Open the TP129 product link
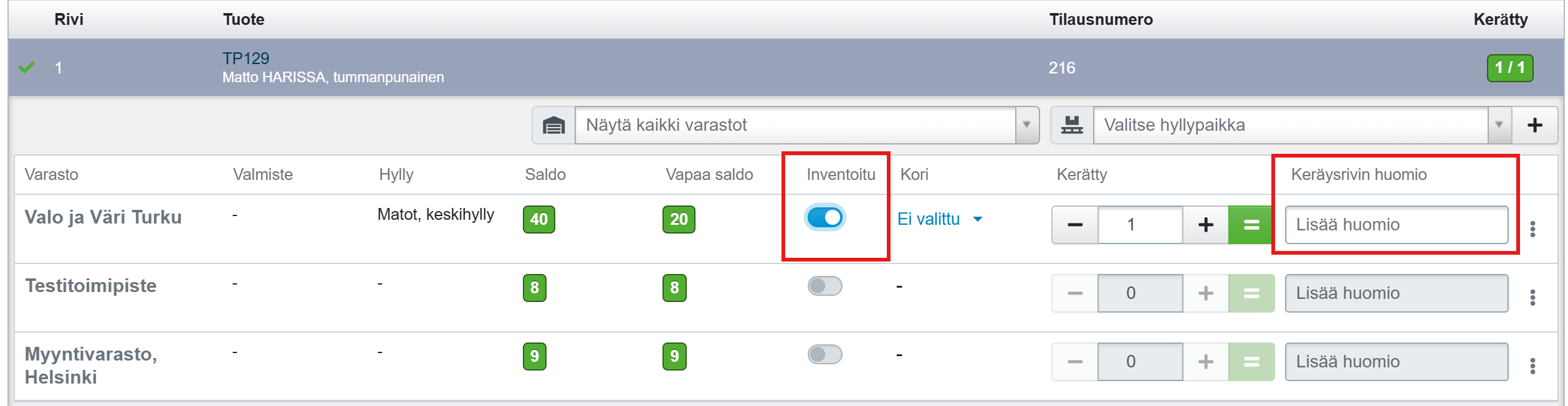Viewport: 1568px width, 406px height. pos(246,59)
